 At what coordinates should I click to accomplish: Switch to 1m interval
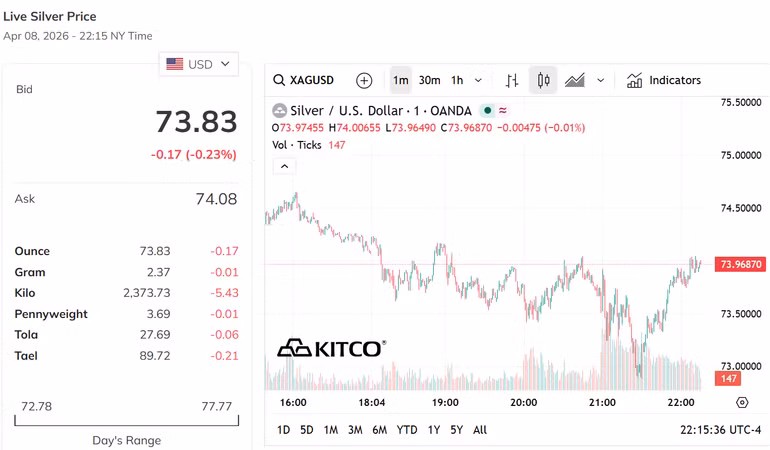pos(400,80)
